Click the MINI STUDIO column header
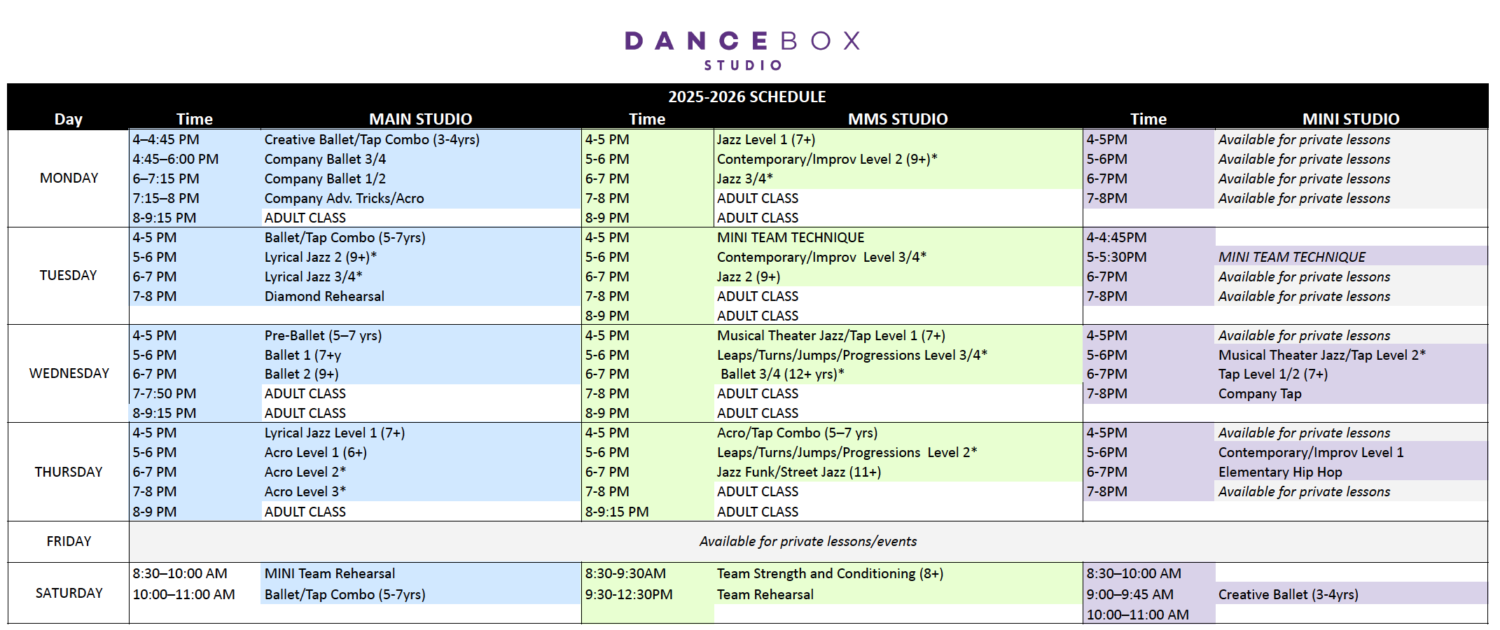The image size is (1500, 630). tap(1350, 119)
